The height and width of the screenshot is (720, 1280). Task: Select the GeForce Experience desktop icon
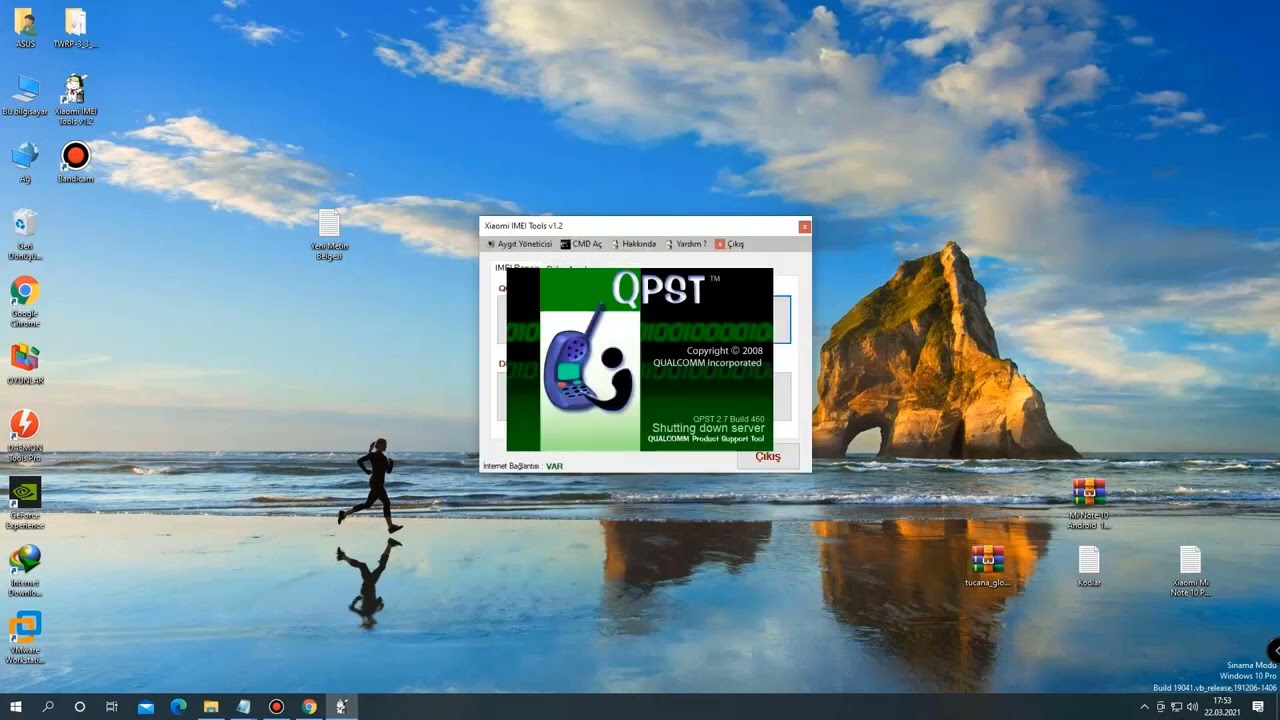[25, 502]
